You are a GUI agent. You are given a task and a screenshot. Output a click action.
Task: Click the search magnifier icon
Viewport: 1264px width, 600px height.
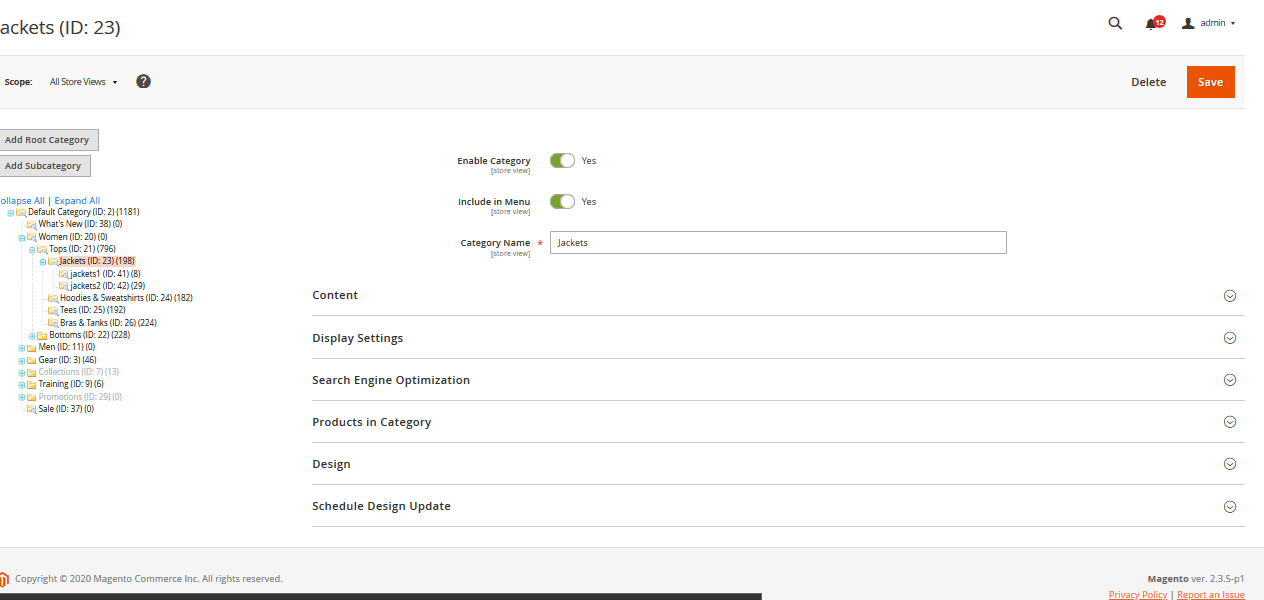[x=1115, y=23]
